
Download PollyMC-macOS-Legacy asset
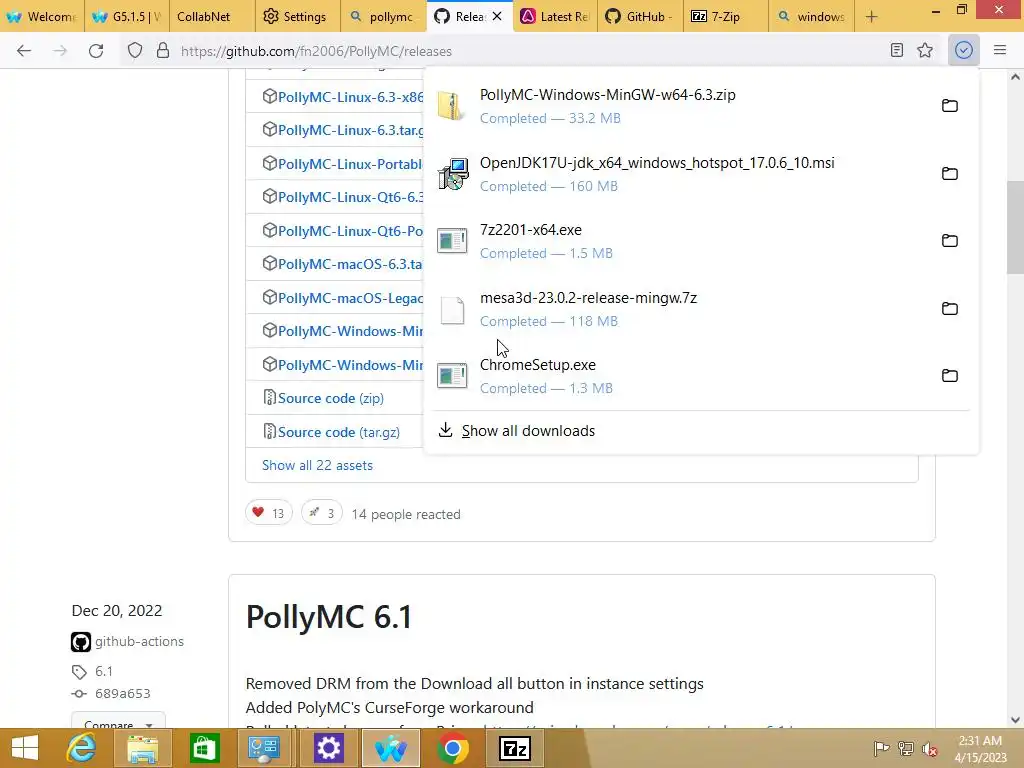350,298
